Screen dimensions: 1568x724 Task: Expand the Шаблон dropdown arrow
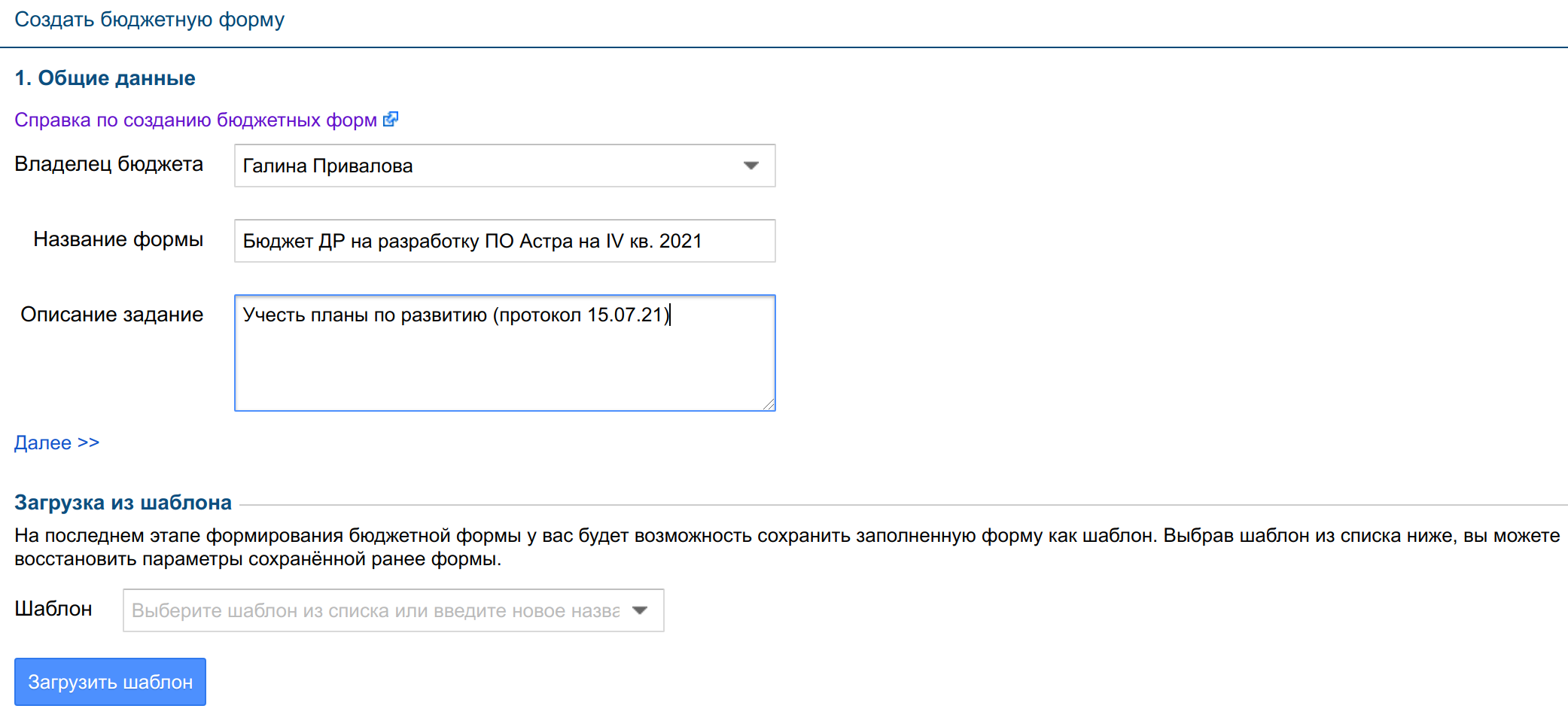(x=640, y=610)
